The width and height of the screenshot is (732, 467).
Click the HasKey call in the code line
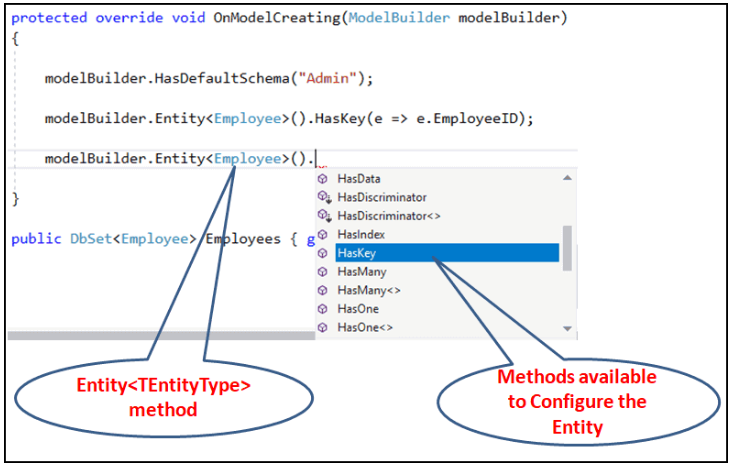(x=339, y=119)
